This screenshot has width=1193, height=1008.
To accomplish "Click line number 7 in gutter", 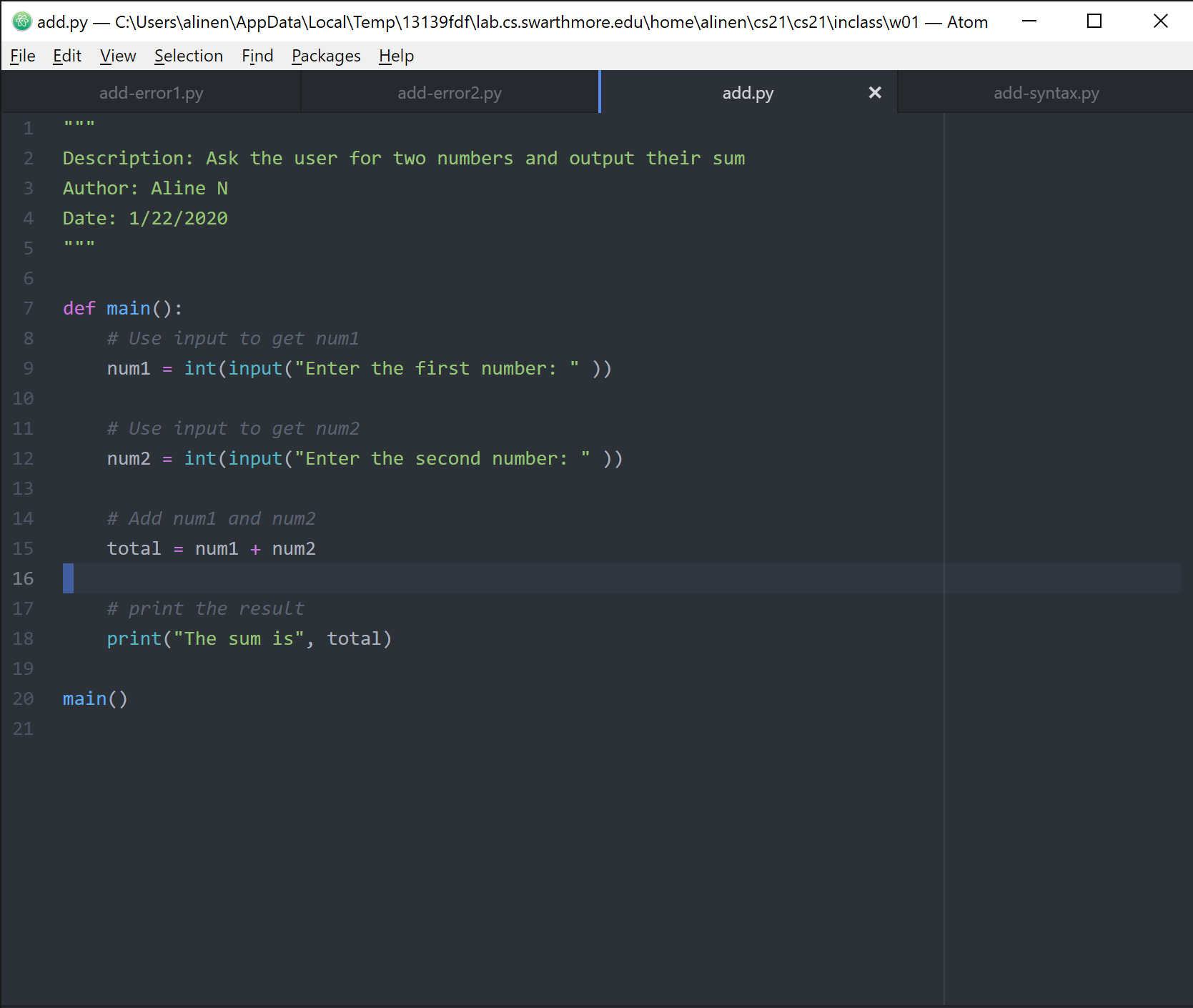I will click(x=28, y=309).
